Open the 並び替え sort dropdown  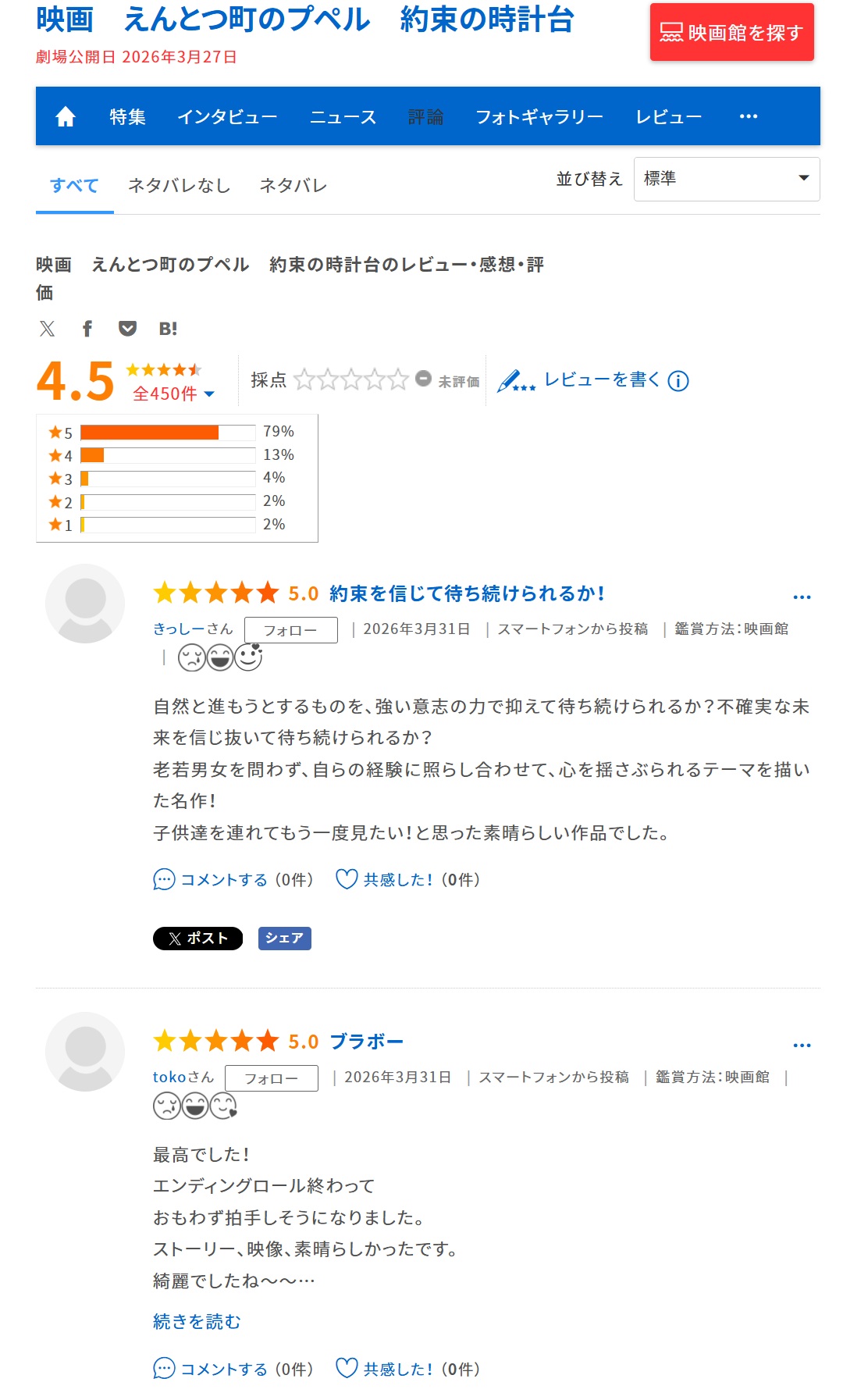(726, 179)
